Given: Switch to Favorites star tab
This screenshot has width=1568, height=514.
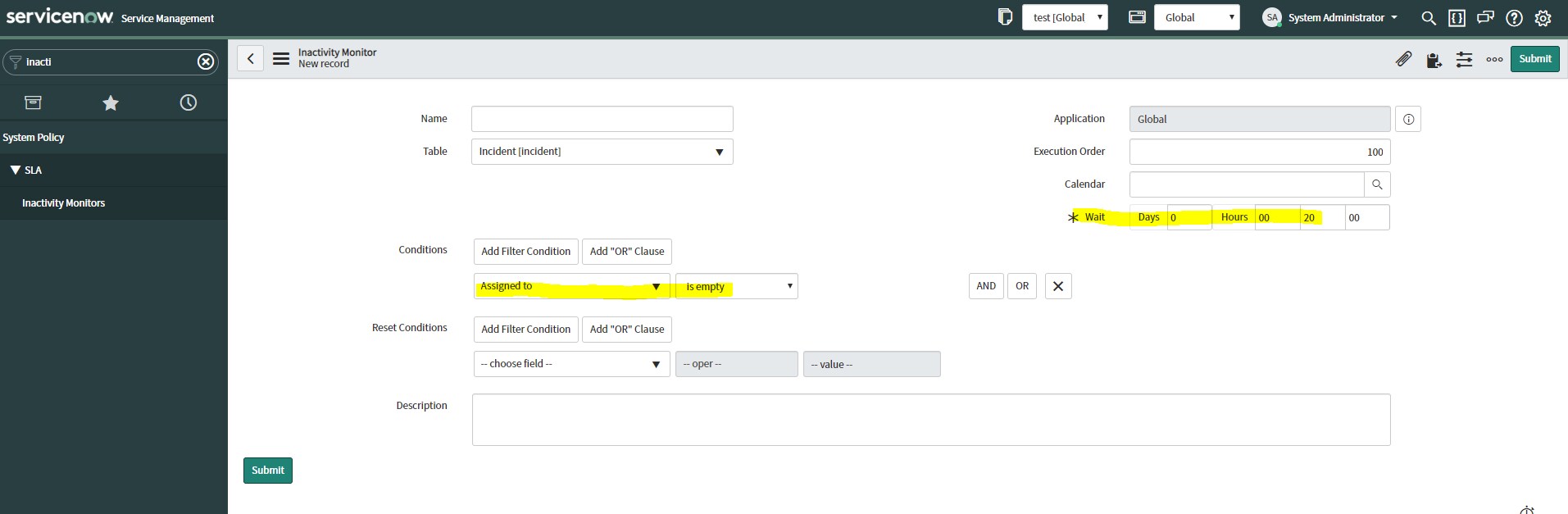Looking at the screenshot, I should [x=111, y=102].
